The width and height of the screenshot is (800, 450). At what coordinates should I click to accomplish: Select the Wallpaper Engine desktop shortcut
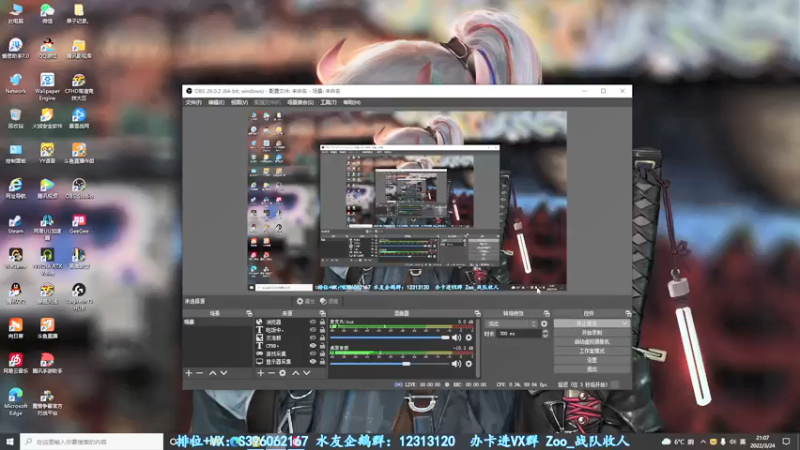47,86
